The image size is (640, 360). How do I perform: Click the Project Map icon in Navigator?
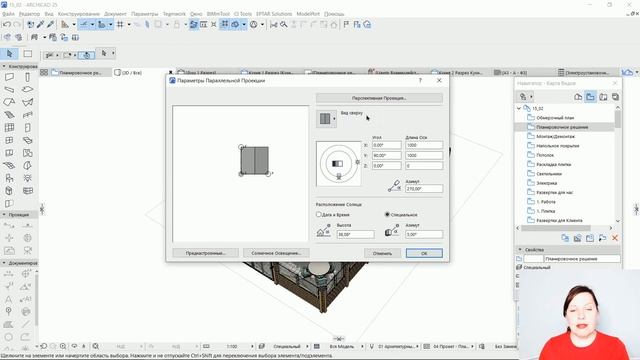click(x=578, y=97)
